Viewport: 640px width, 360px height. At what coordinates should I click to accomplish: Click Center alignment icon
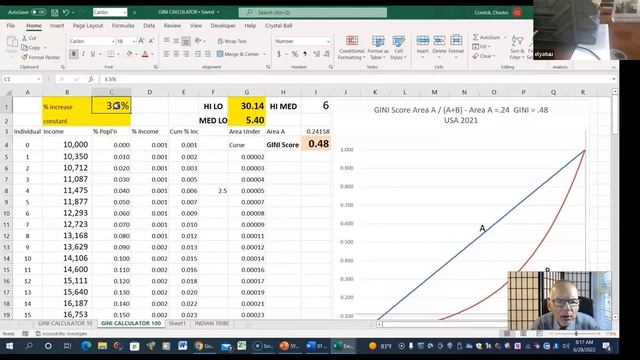click(176, 54)
